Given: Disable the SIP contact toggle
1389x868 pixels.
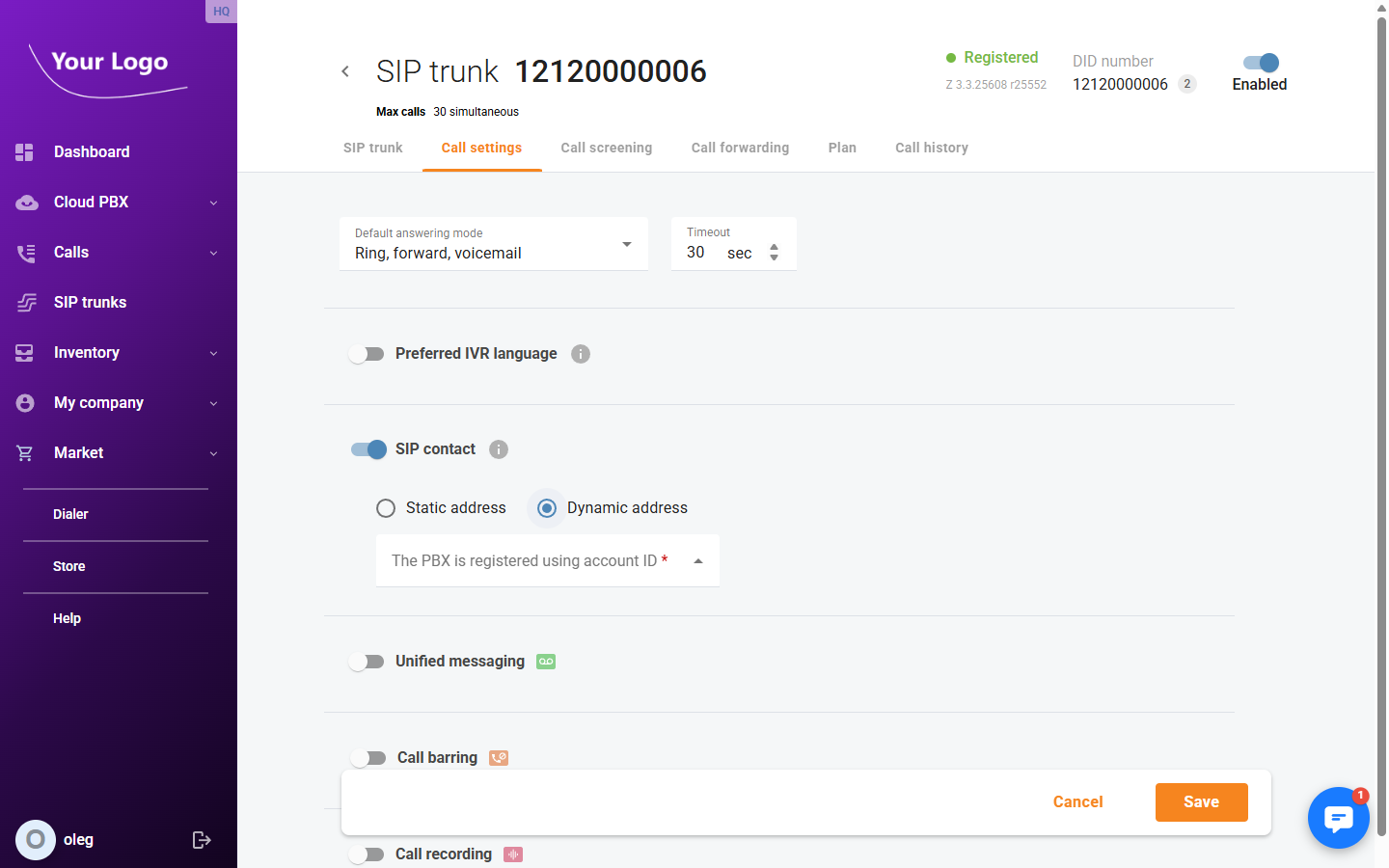Looking at the screenshot, I should pyautogui.click(x=368, y=449).
